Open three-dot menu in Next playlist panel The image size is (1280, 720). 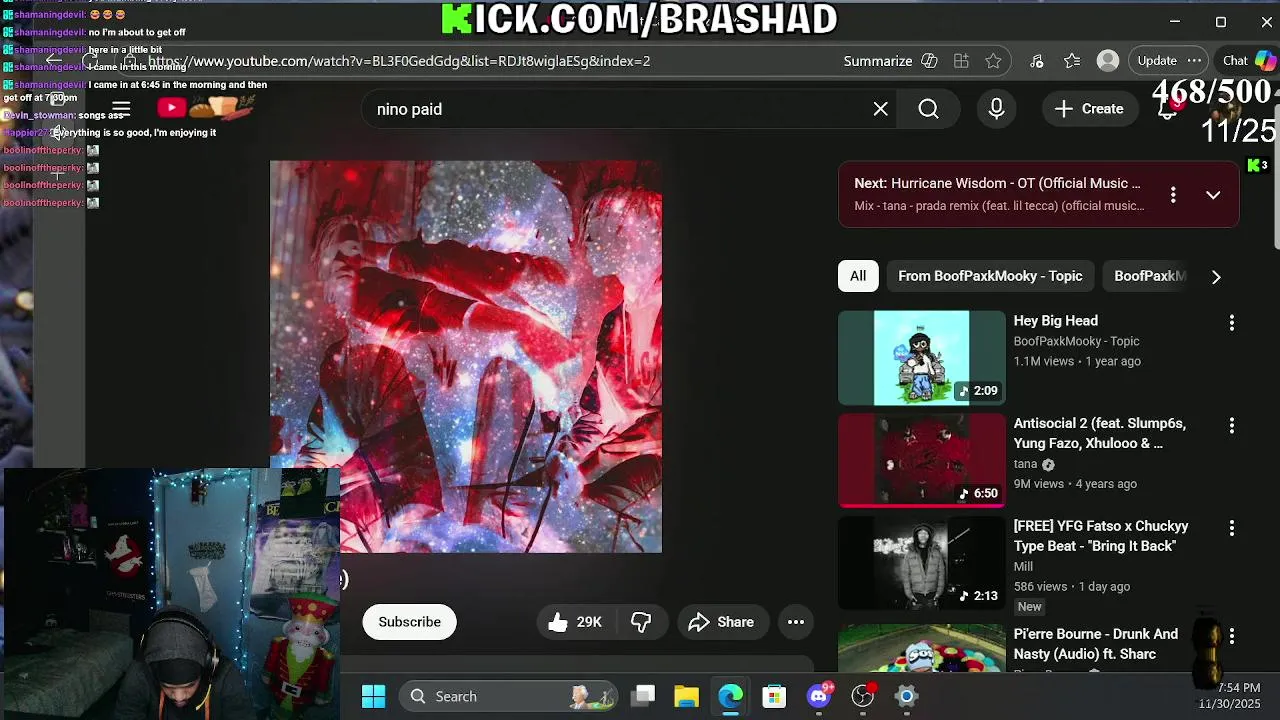1173,194
